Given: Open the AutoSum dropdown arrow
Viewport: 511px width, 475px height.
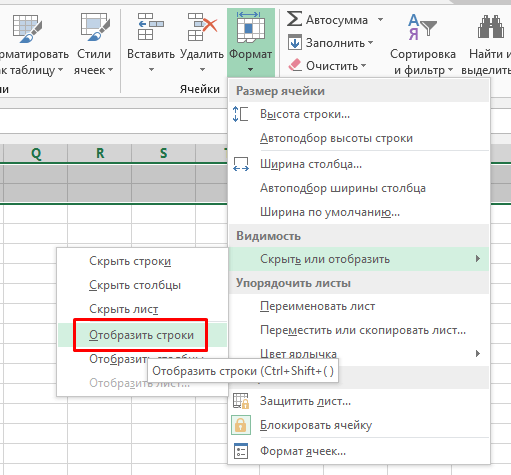Looking at the screenshot, I should click(x=380, y=20).
